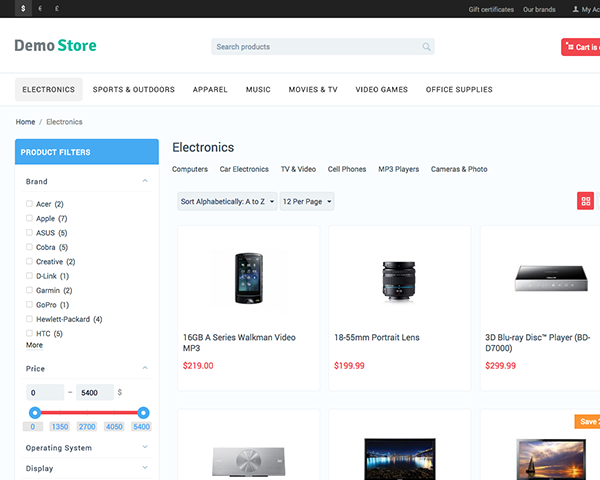This screenshot has width=600, height=480.
Task: Collapse the Price filter section
Action: pyautogui.click(x=145, y=368)
